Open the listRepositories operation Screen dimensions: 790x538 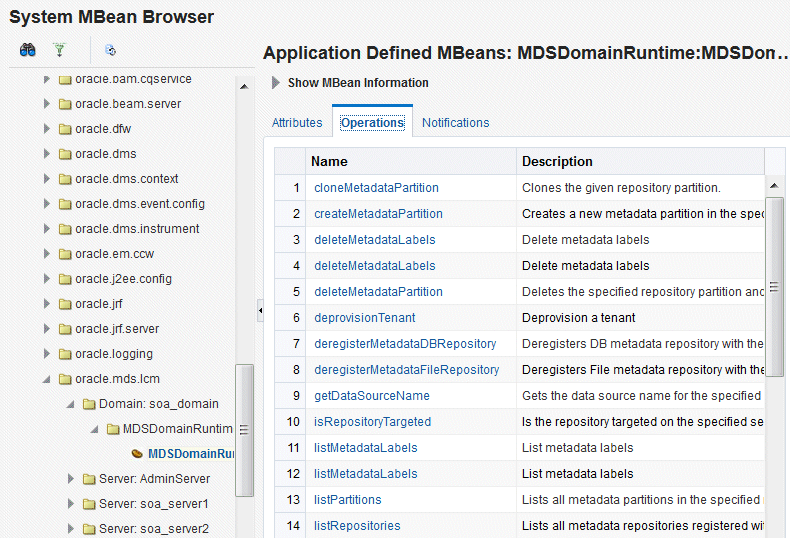tap(357, 526)
